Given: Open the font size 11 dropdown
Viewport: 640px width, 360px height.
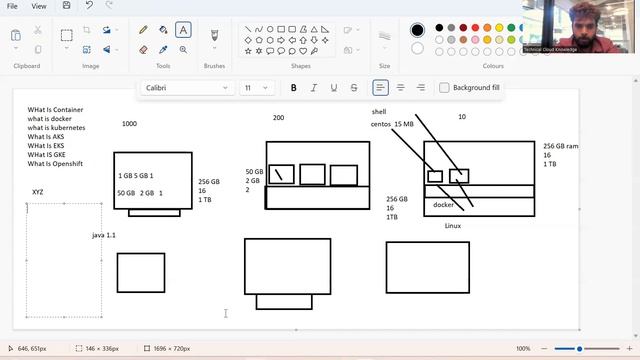Looking at the screenshot, I should coord(257,88).
